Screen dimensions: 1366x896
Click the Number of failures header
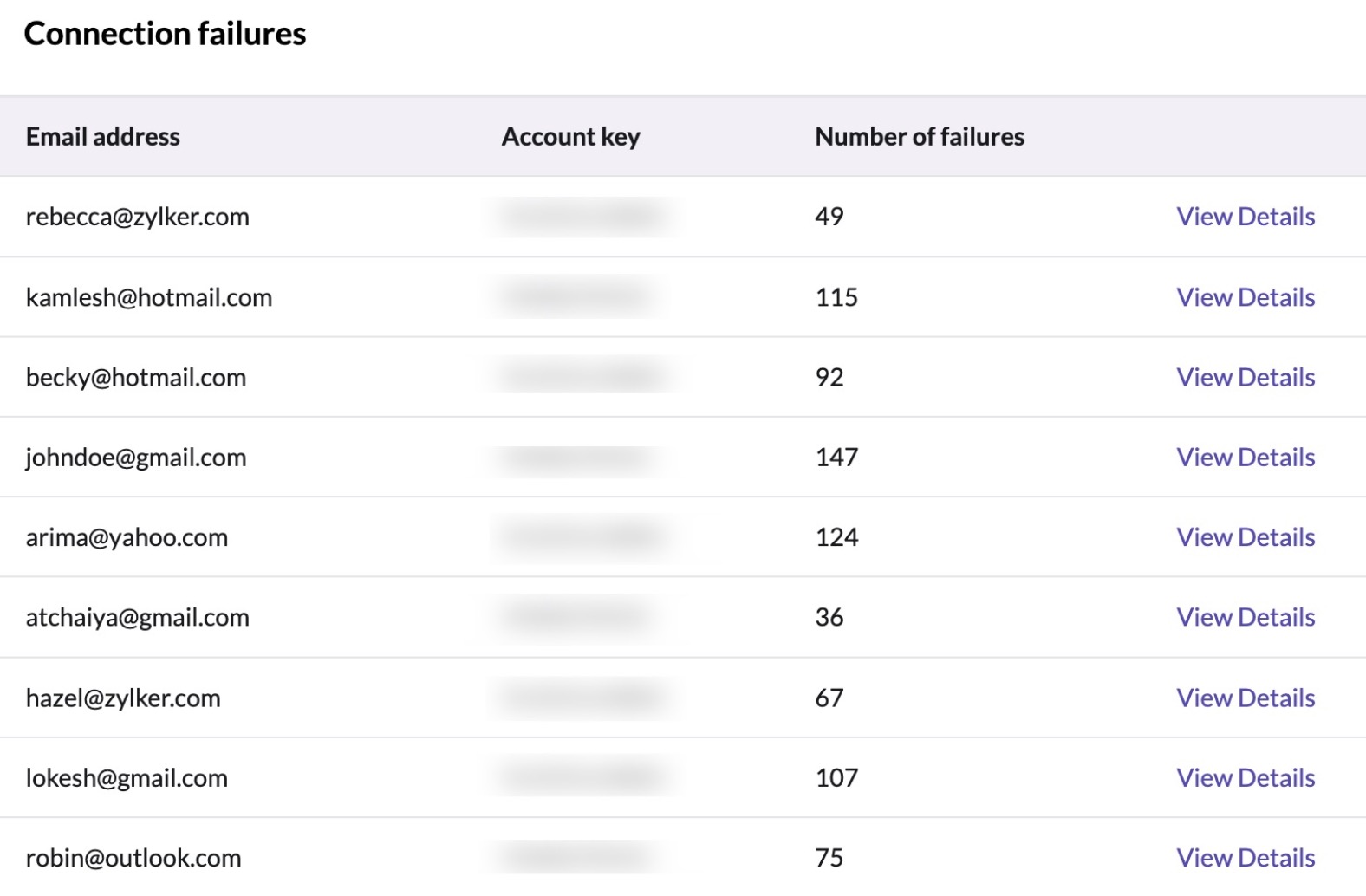pos(919,137)
